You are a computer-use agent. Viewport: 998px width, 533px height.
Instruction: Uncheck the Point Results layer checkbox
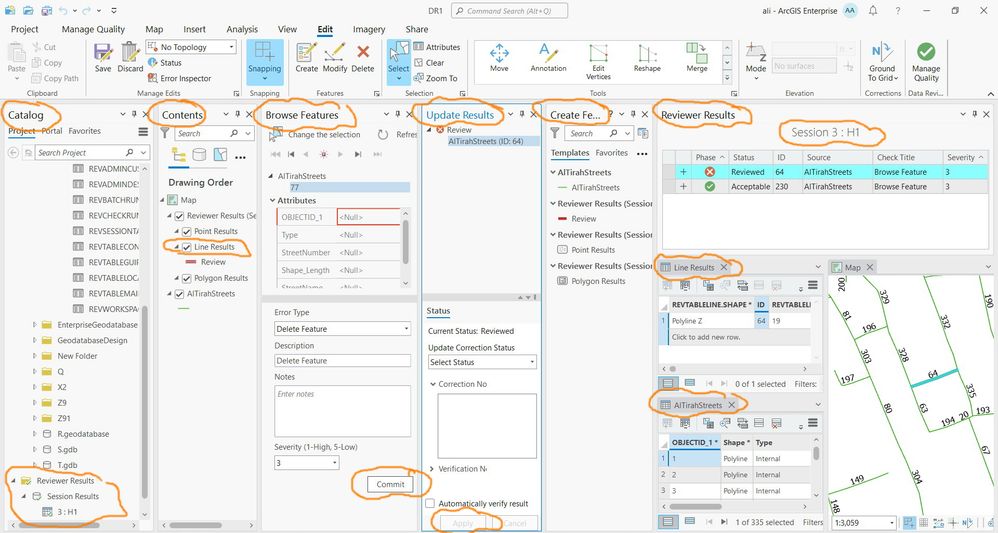tap(186, 231)
